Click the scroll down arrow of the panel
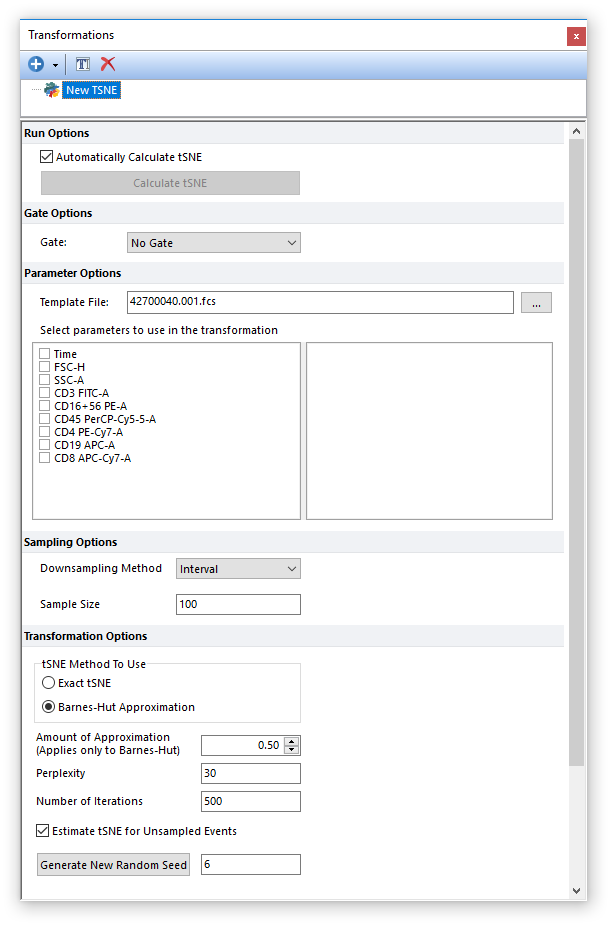Screen dimensions: 616x930 [576, 890]
